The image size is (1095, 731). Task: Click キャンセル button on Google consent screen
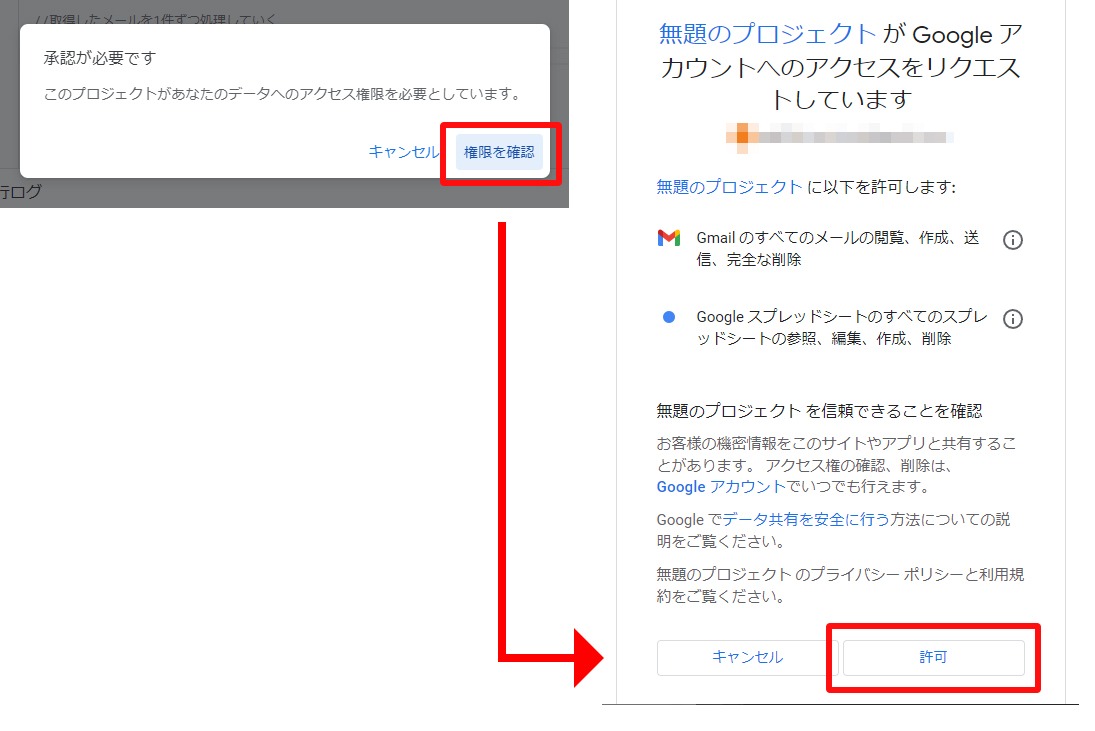(747, 657)
